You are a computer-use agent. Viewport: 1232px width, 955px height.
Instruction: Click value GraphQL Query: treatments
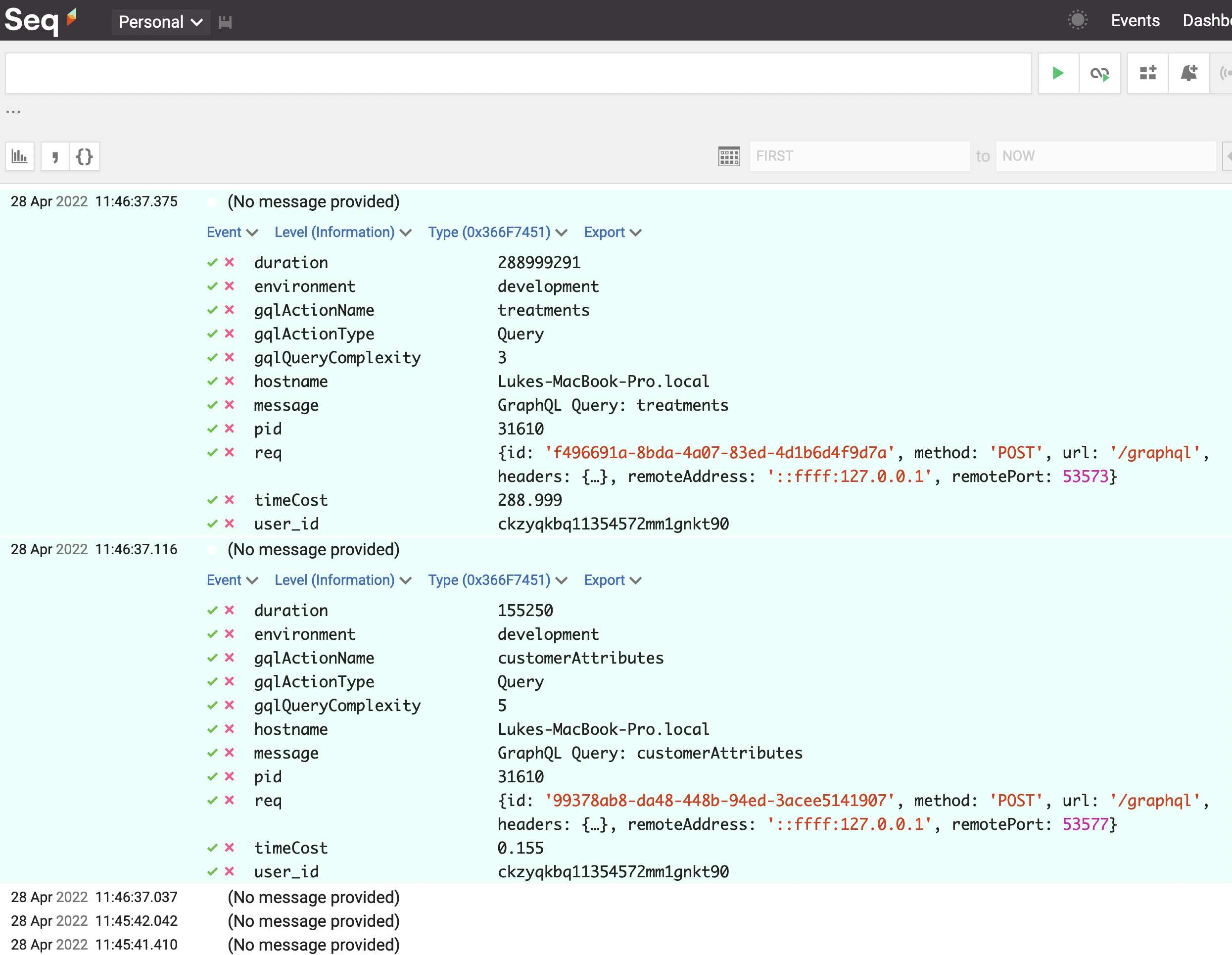pos(613,406)
